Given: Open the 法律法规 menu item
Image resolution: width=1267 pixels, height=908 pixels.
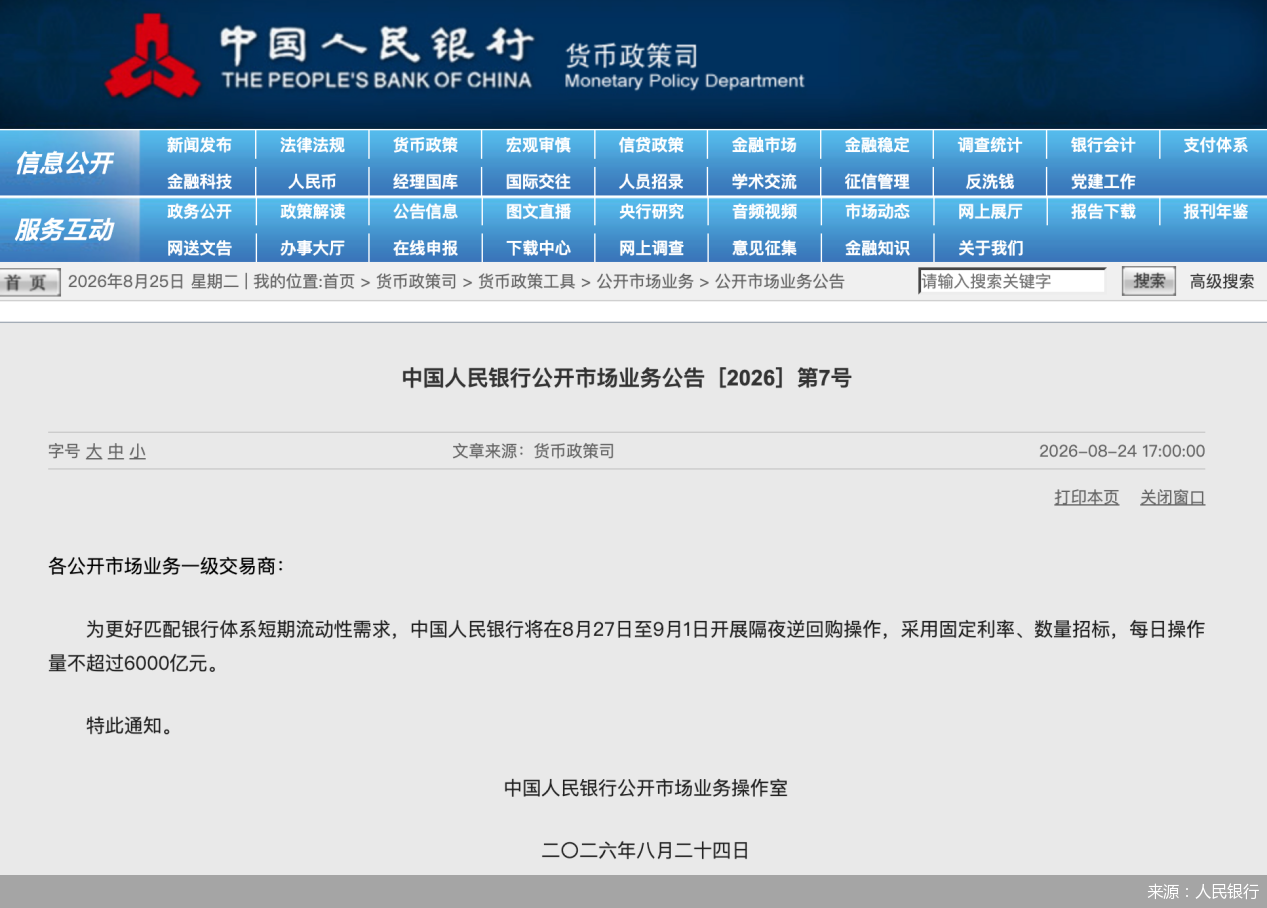Looking at the screenshot, I should (x=312, y=145).
